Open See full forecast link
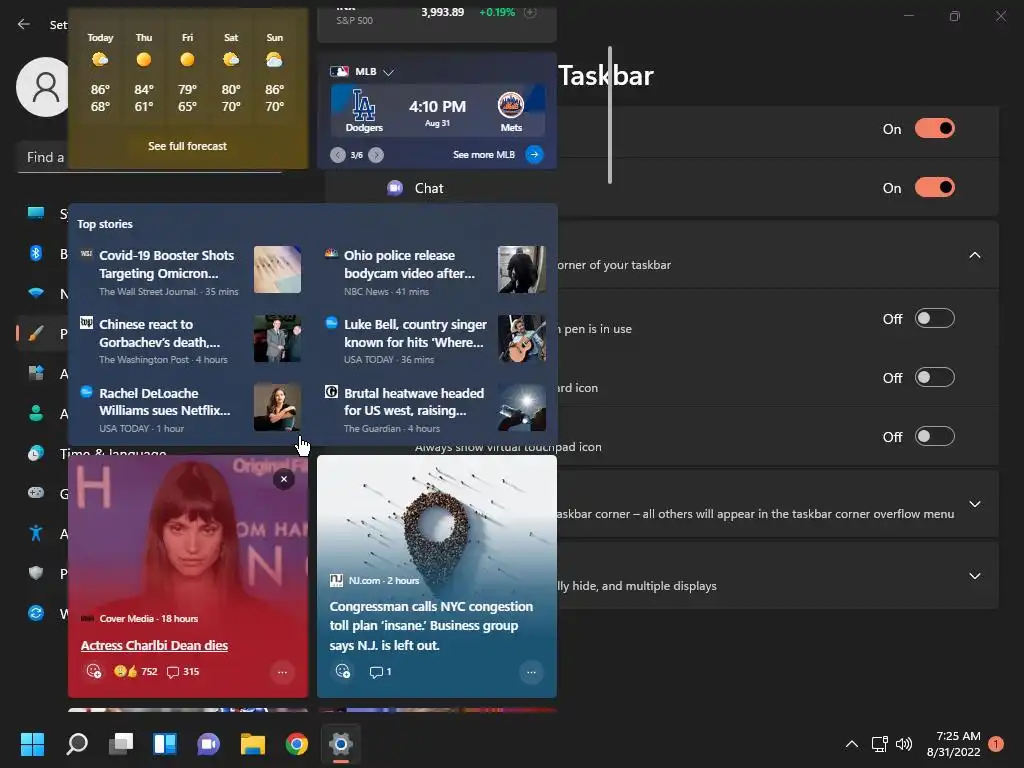1024x768 pixels. coord(187,146)
